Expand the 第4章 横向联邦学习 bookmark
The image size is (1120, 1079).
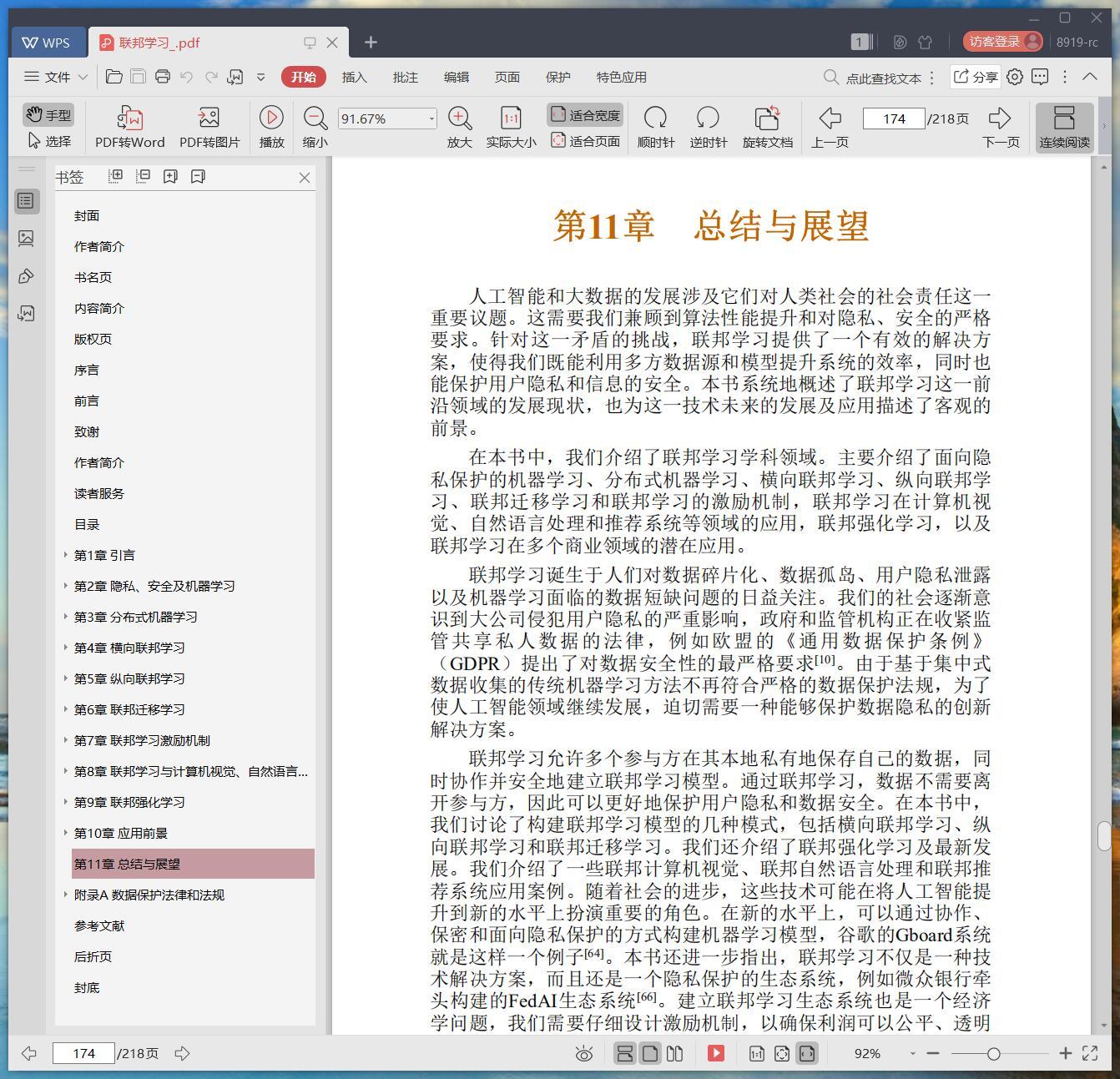pyautogui.click(x=65, y=647)
